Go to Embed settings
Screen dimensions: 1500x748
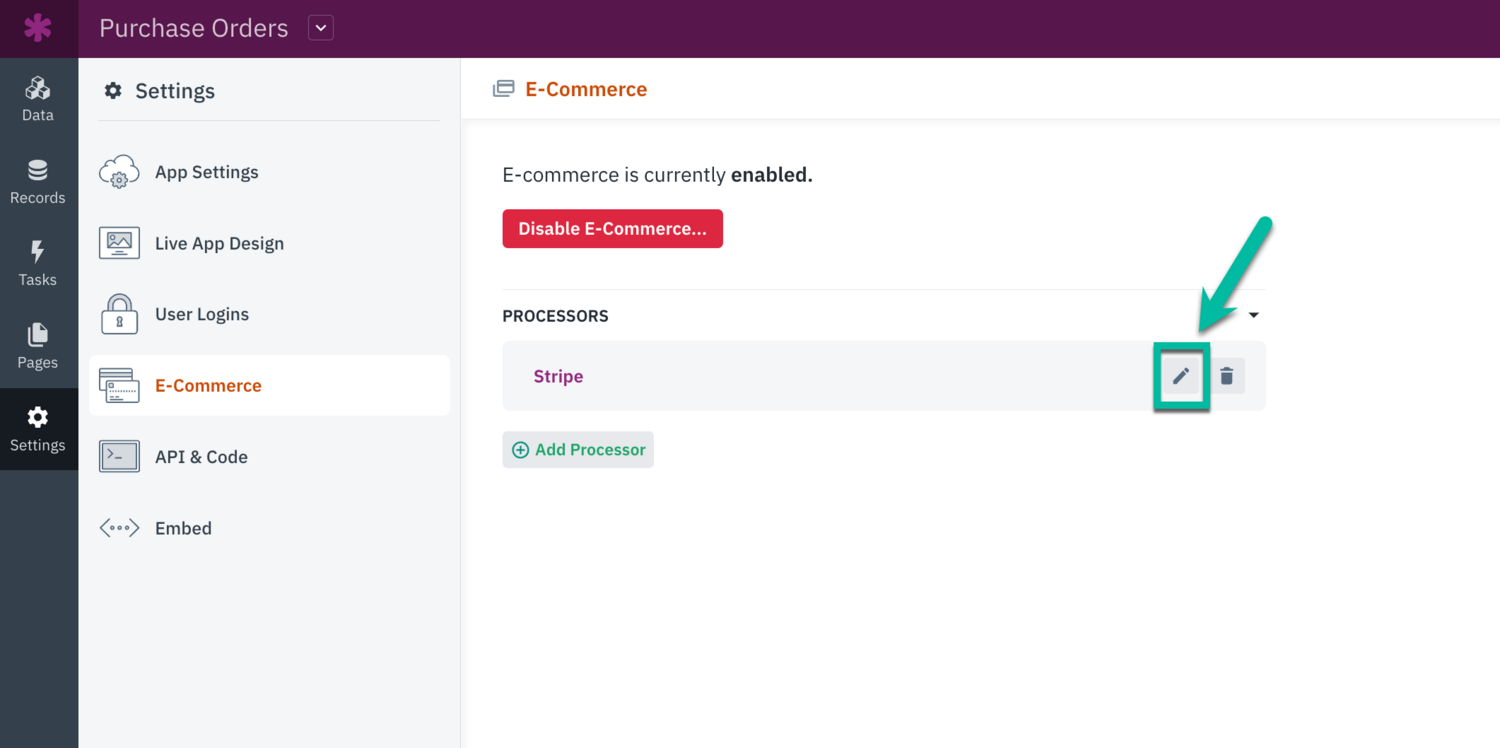click(183, 527)
